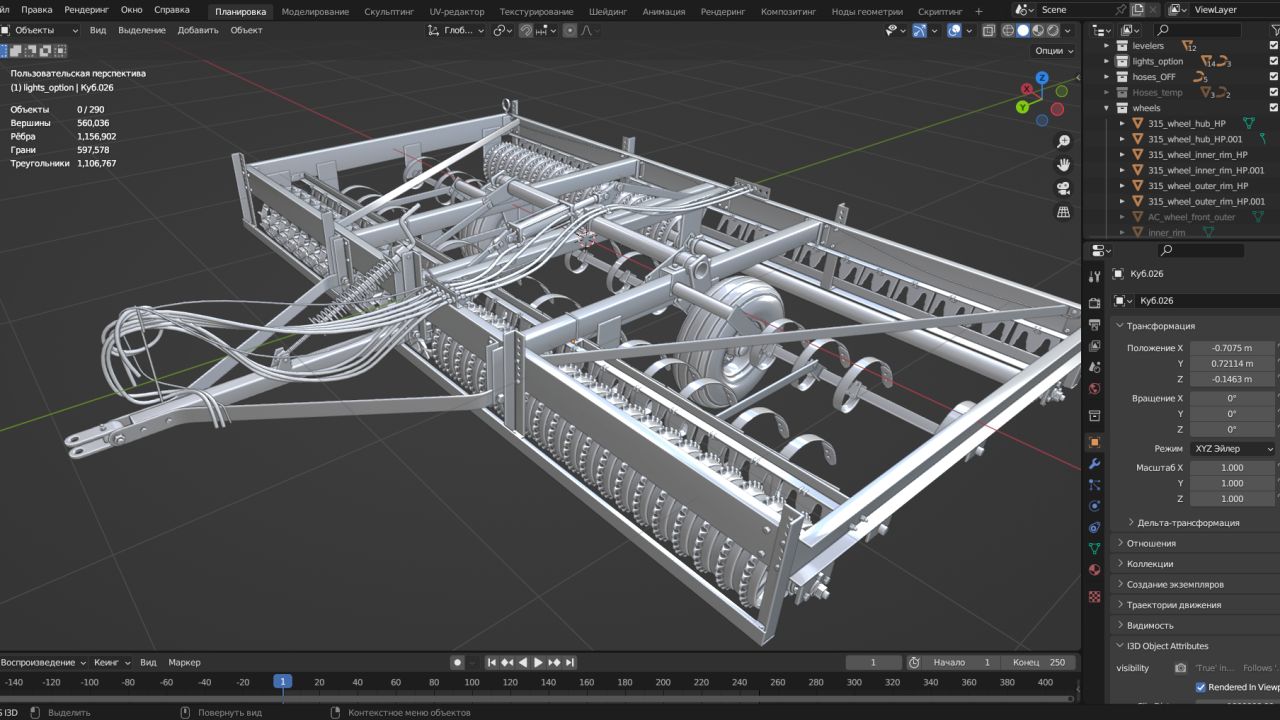Collapse the wheels collection in outliner
Viewport: 1280px width, 720px height.
click(x=1107, y=108)
